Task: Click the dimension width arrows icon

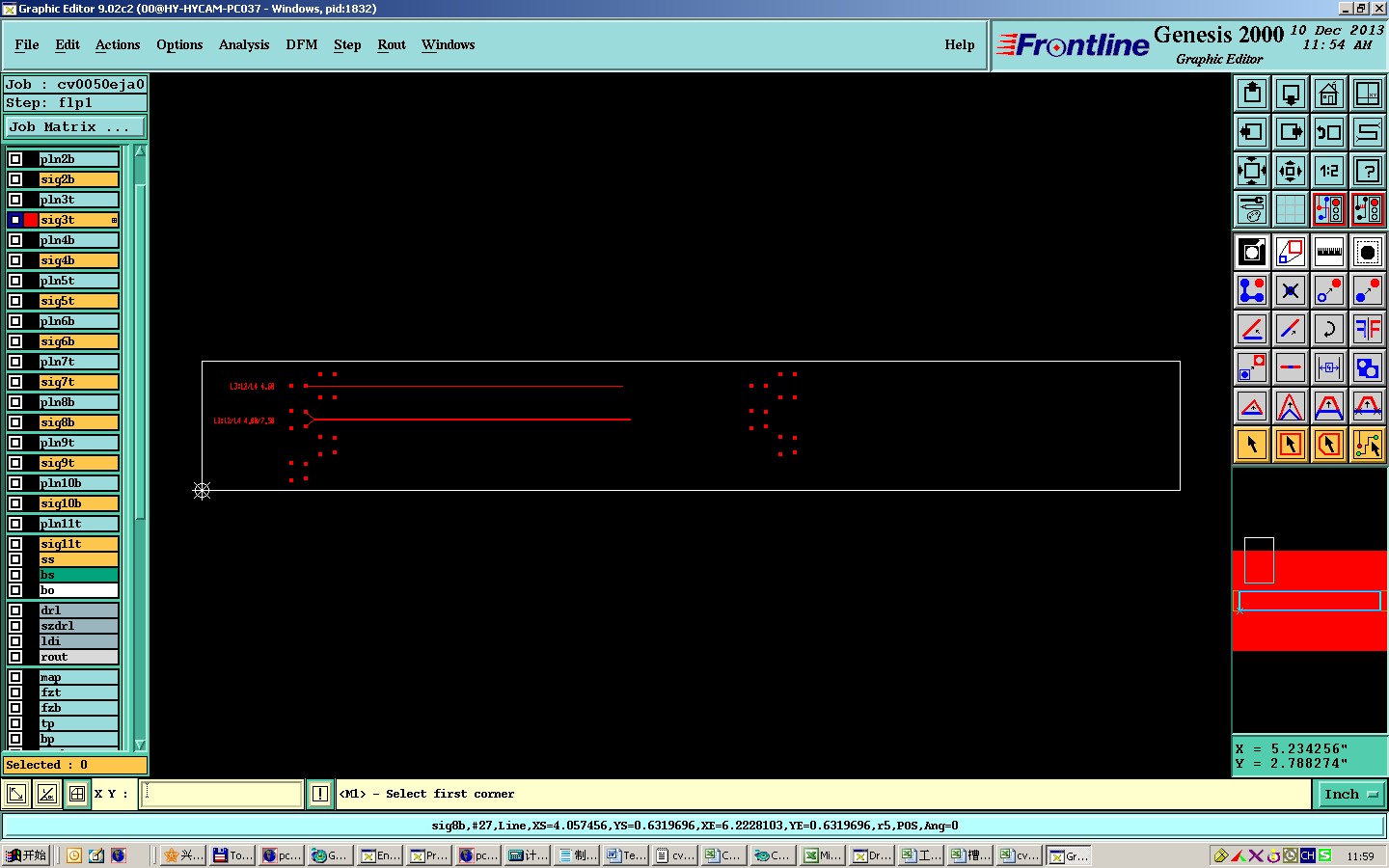Action: pos(1328,367)
